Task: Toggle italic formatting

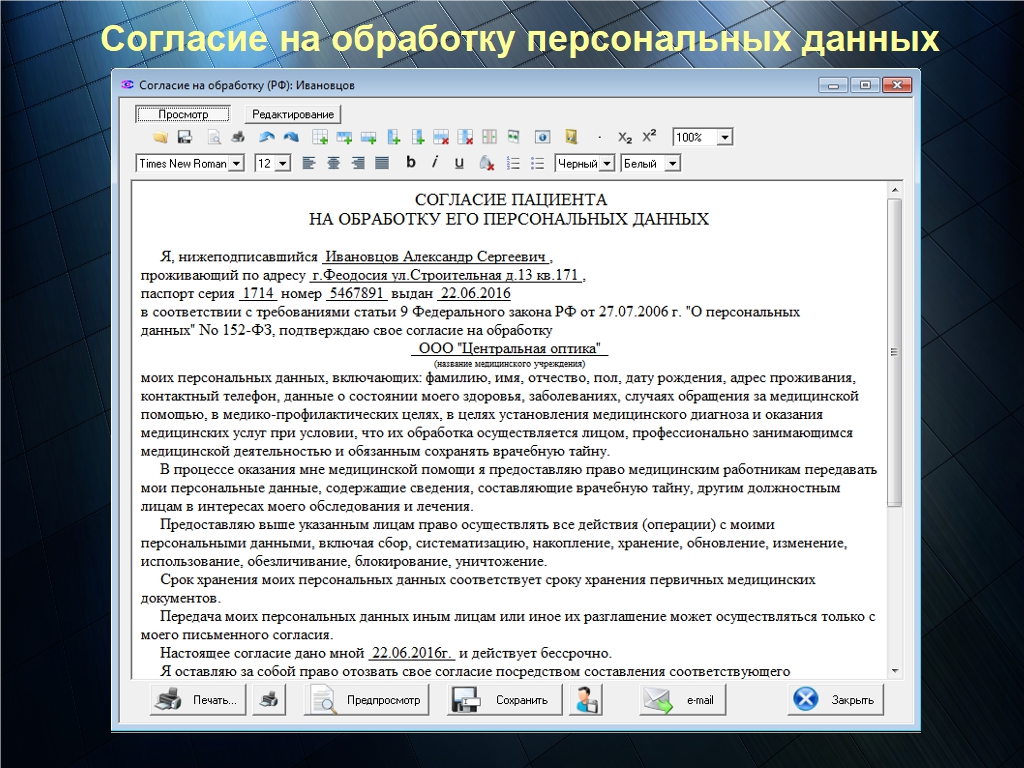Action: (435, 163)
